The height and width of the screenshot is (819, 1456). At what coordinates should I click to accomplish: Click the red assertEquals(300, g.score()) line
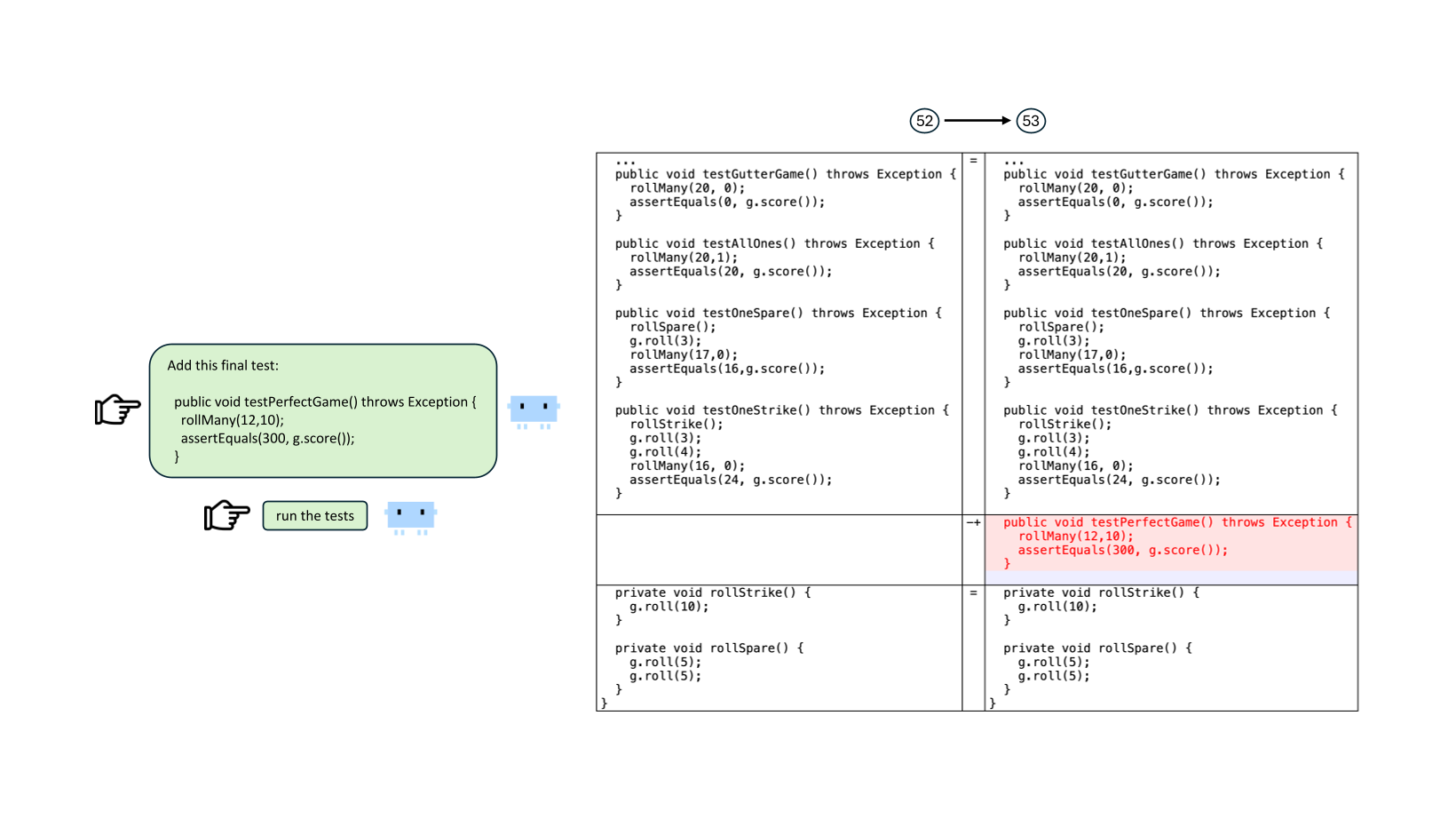tap(1122, 550)
